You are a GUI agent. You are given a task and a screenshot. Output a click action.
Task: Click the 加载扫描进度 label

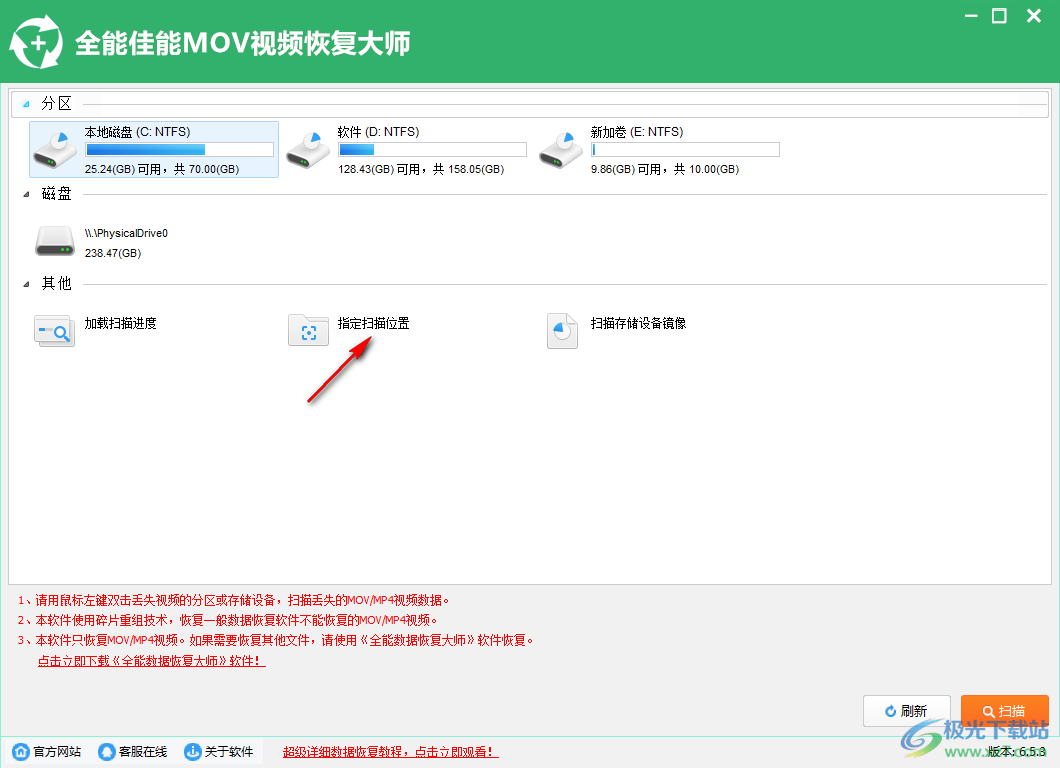tap(120, 323)
